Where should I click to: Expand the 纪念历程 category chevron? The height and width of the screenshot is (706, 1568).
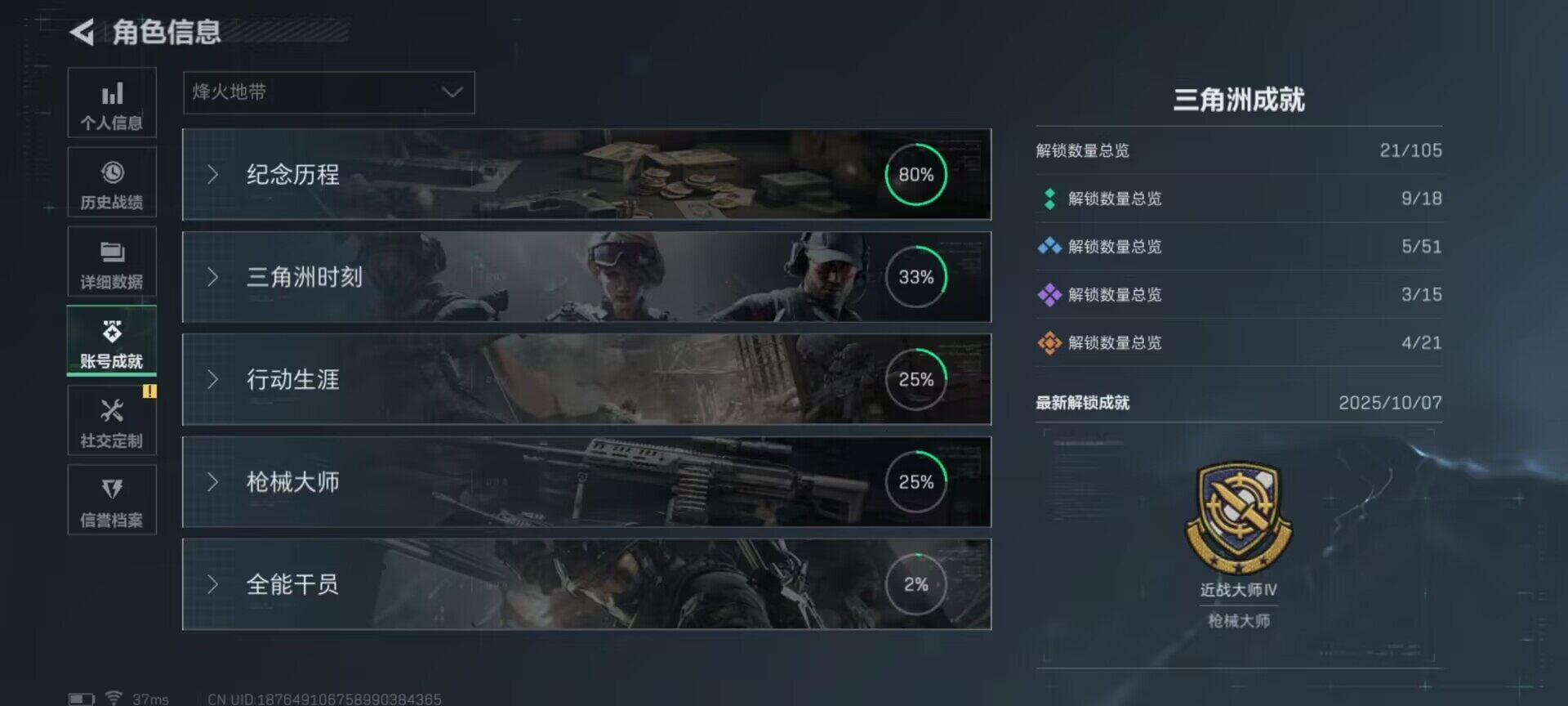tap(213, 174)
